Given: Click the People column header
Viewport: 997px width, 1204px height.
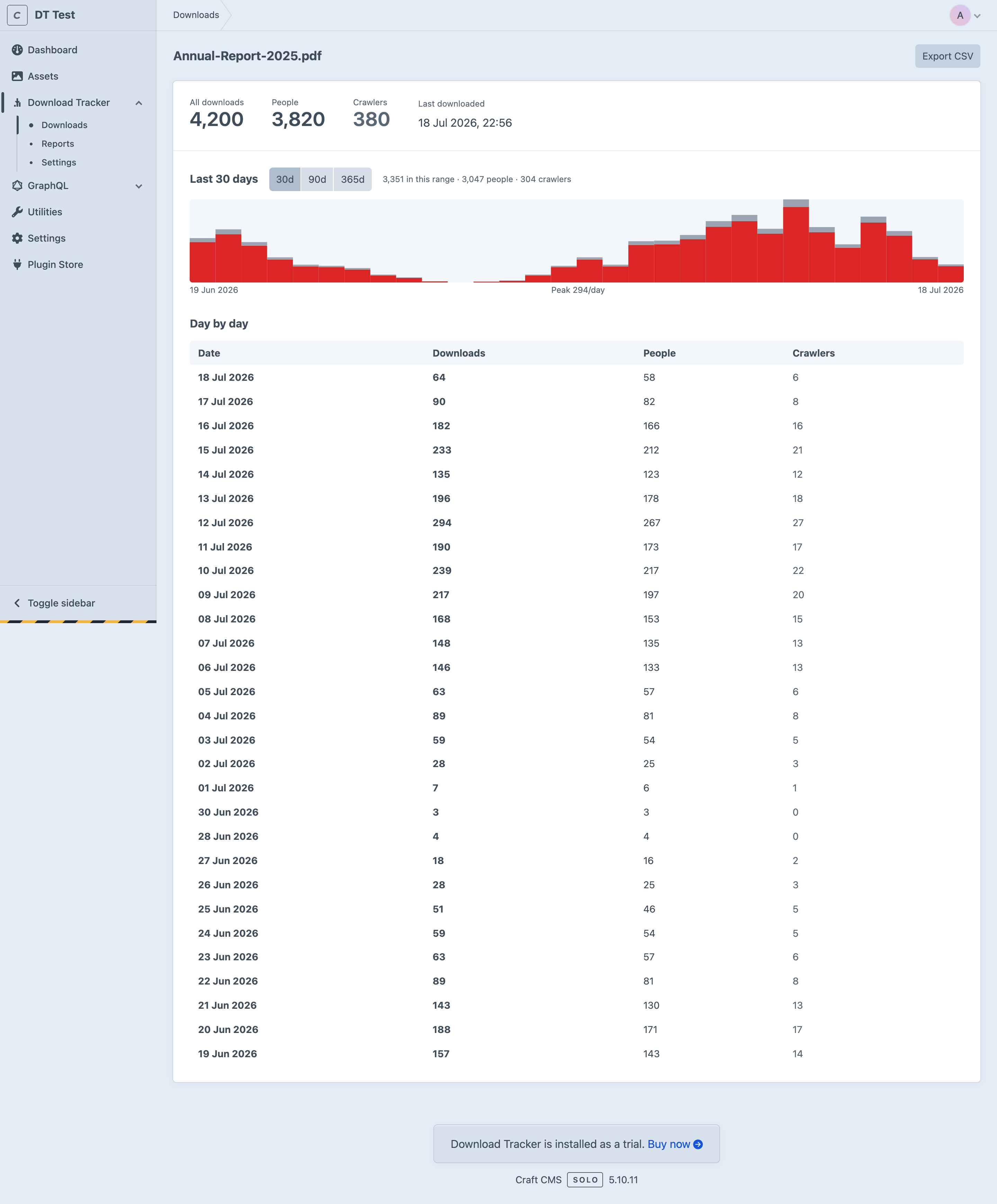Looking at the screenshot, I should (659, 353).
